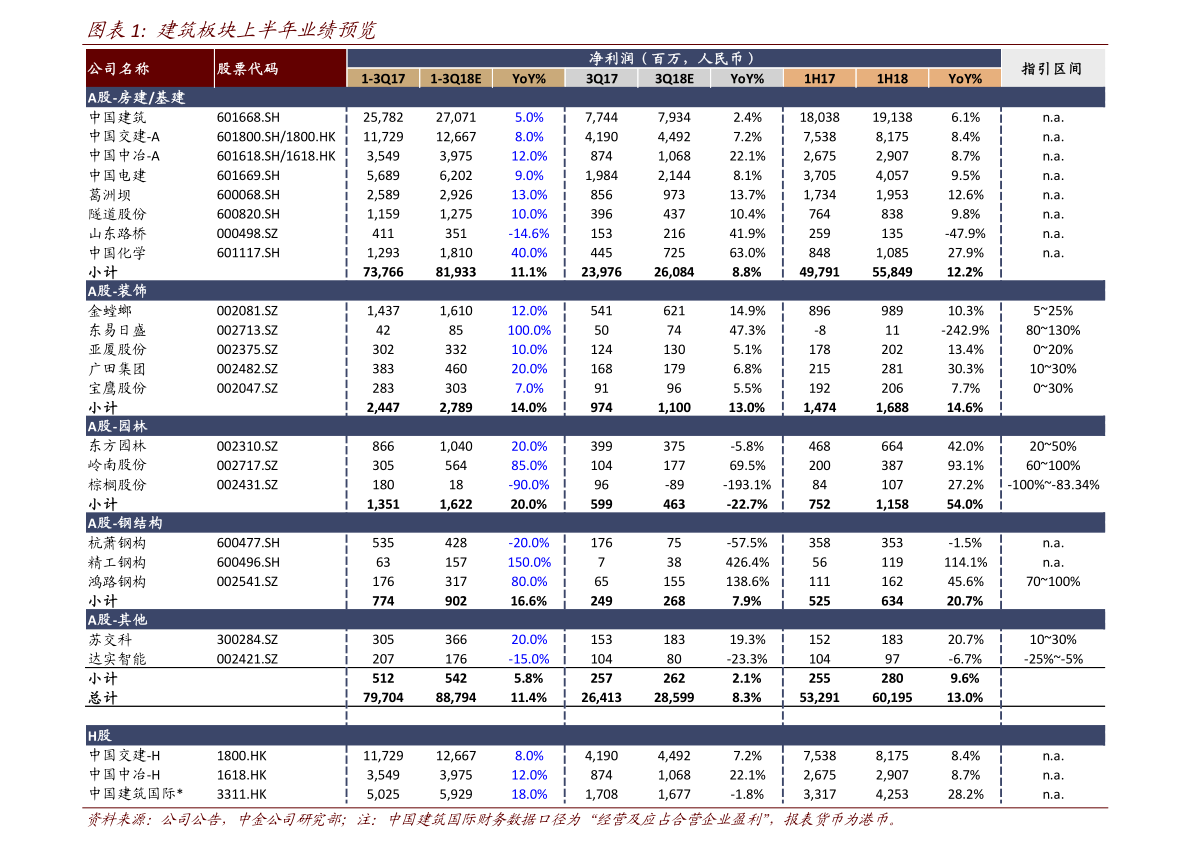Select company name 中国交建-H
Image resolution: width=1191 pixels, height=849 pixels.
coord(125,756)
